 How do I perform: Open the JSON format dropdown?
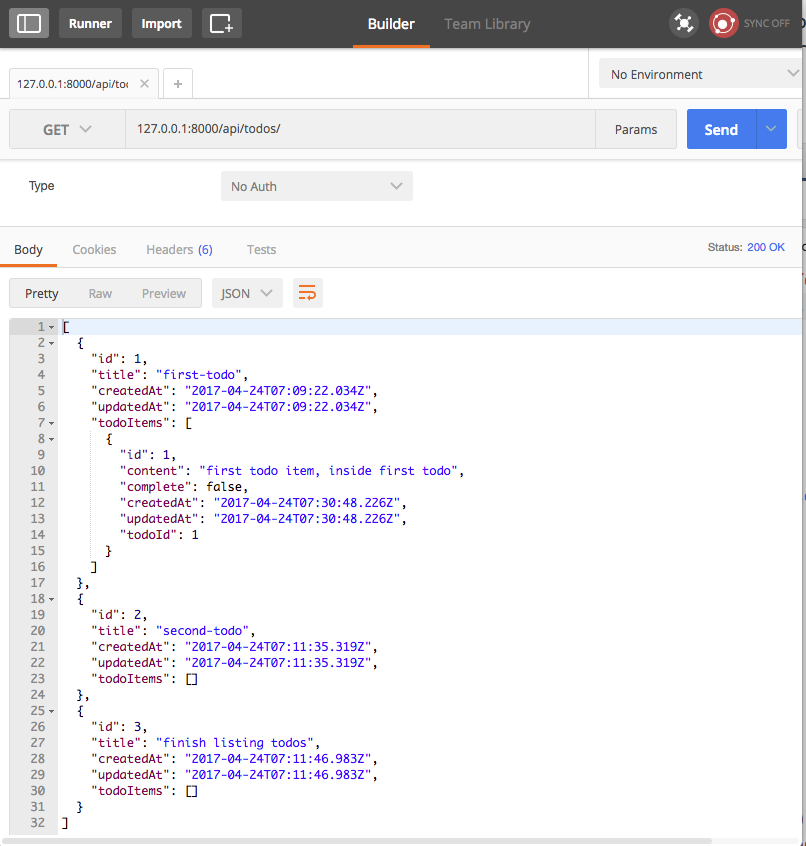(247, 294)
